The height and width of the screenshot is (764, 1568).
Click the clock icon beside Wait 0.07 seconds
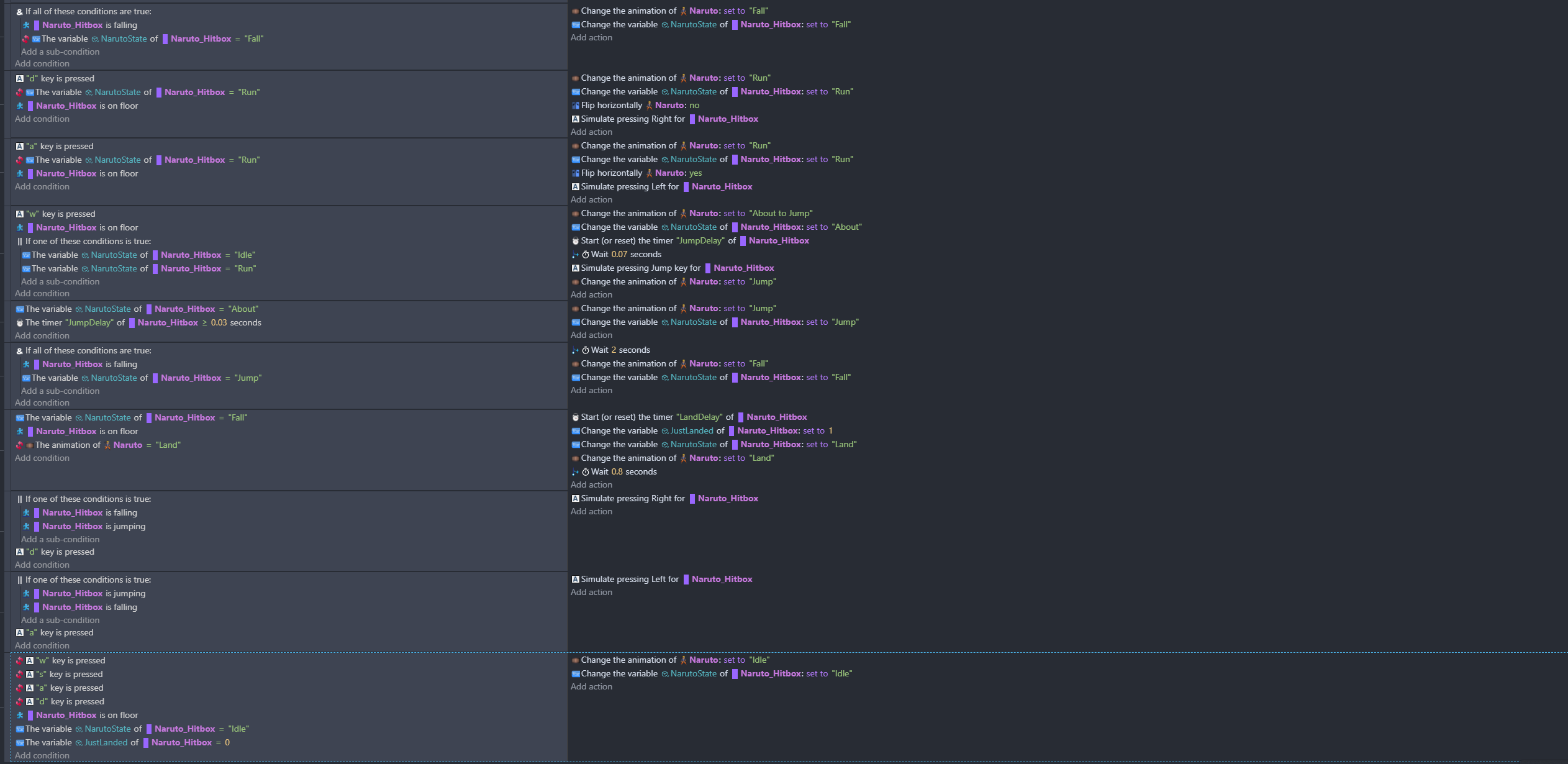[585, 255]
